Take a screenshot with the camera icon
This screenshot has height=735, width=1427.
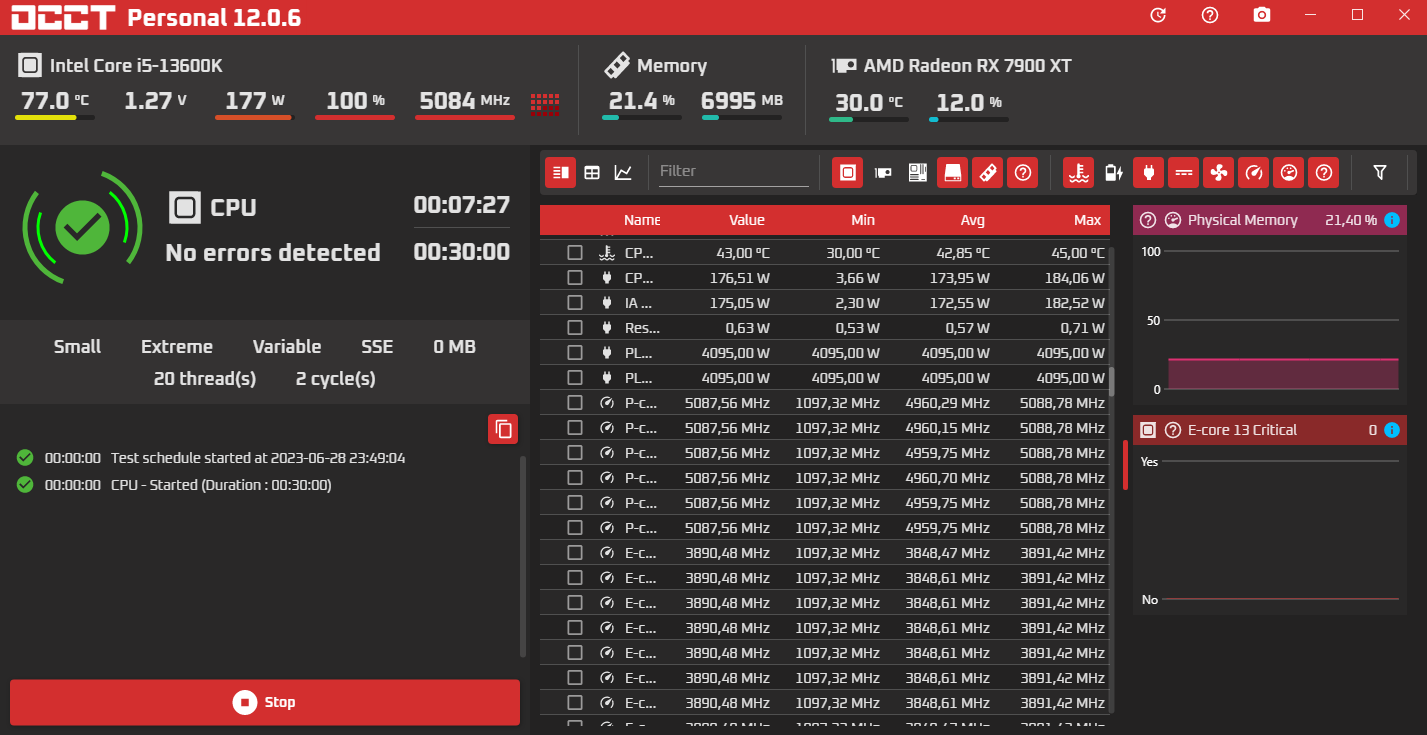point(1262,15)
